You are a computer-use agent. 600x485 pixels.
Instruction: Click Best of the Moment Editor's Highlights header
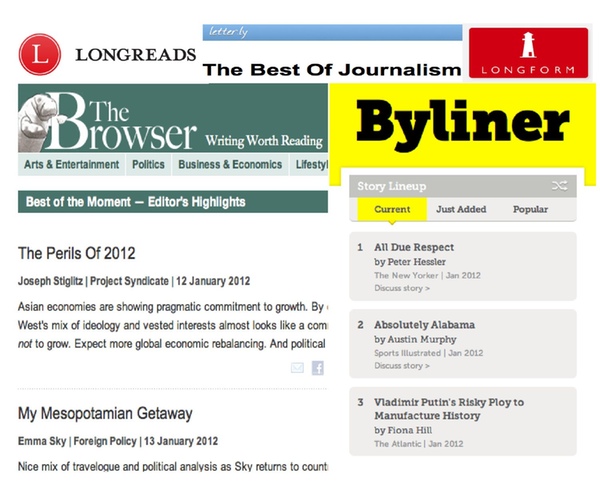(x=173, y=202)
